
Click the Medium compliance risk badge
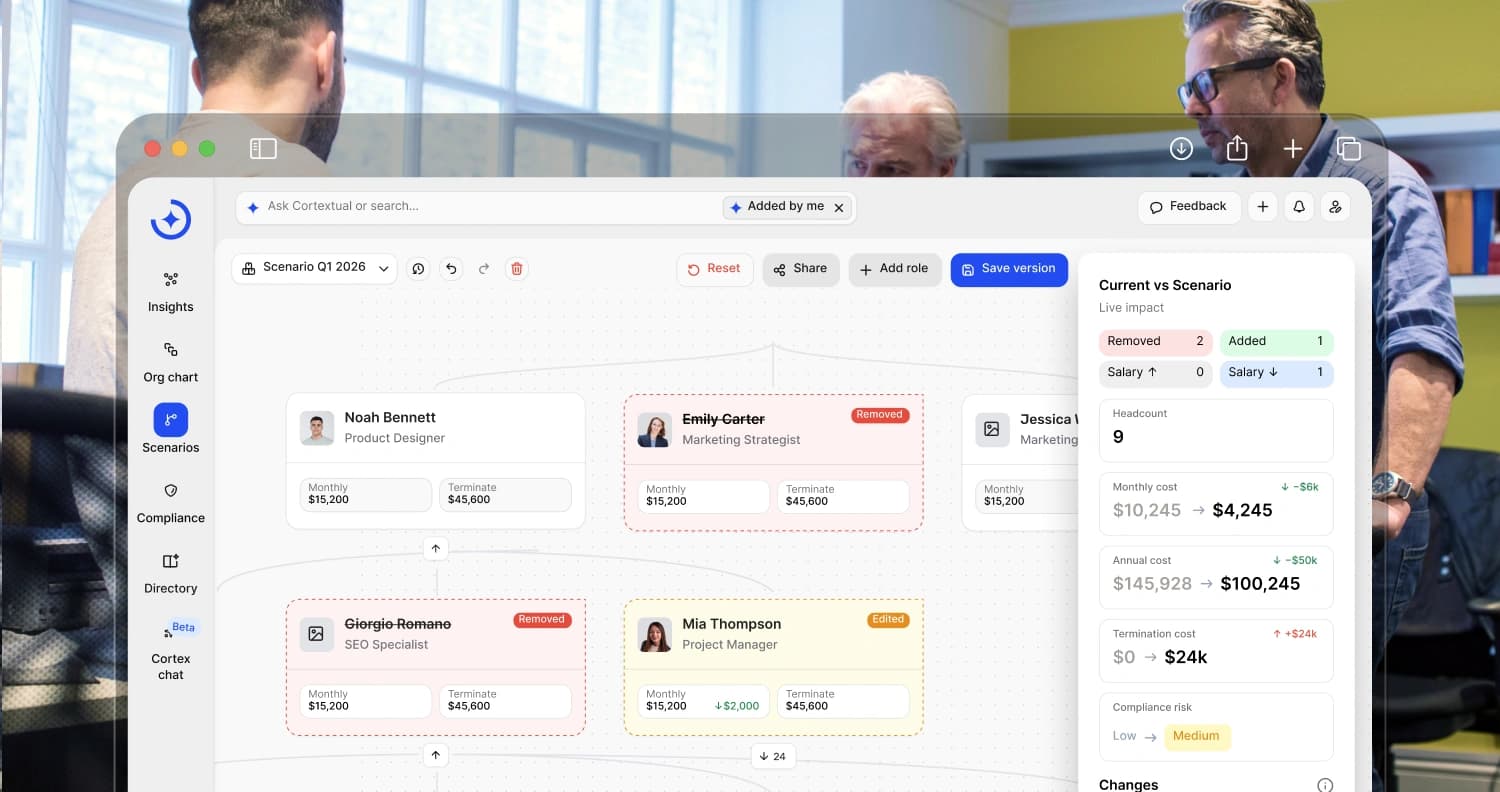pos(1197,736)
